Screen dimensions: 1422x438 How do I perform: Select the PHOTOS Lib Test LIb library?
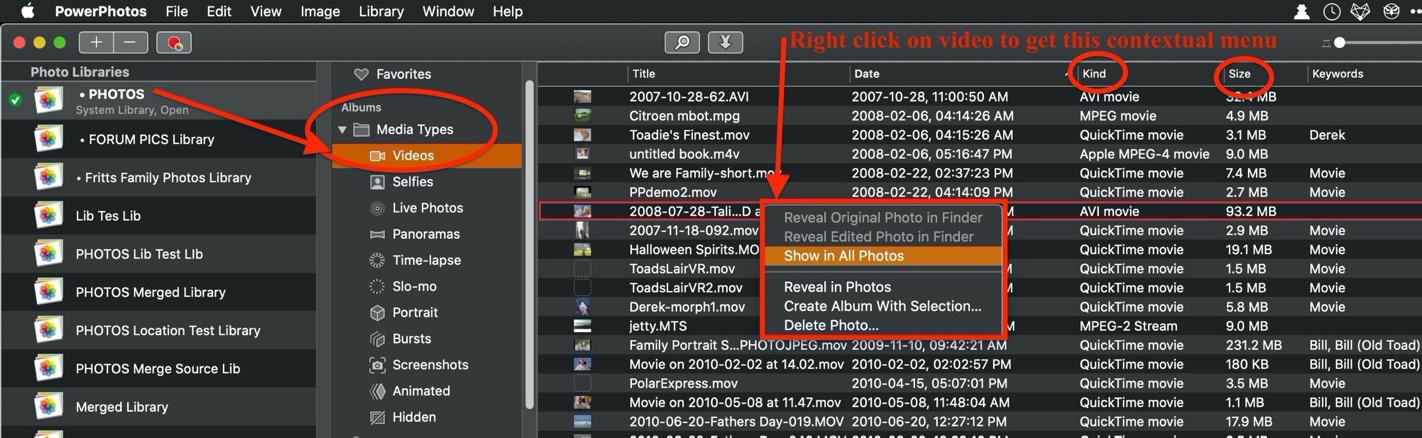coord(158,254)
